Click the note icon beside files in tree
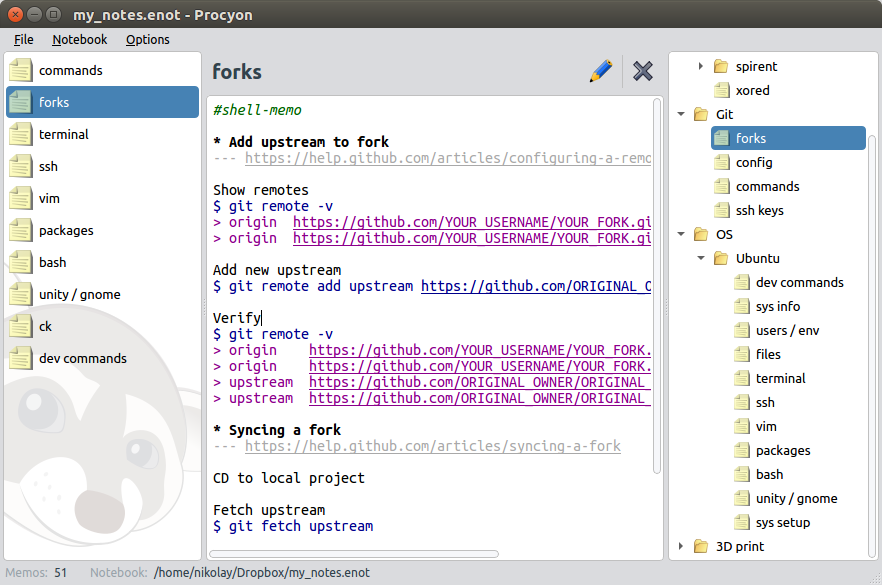Image resolution: width=882 pixels, height=585 pixels. coord(741,354)
